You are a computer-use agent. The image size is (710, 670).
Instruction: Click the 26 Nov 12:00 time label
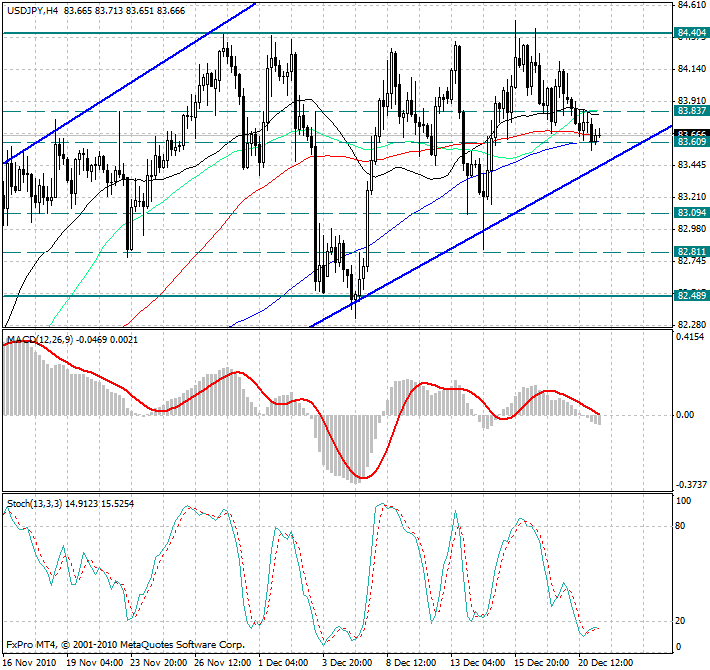pos(223,663)
